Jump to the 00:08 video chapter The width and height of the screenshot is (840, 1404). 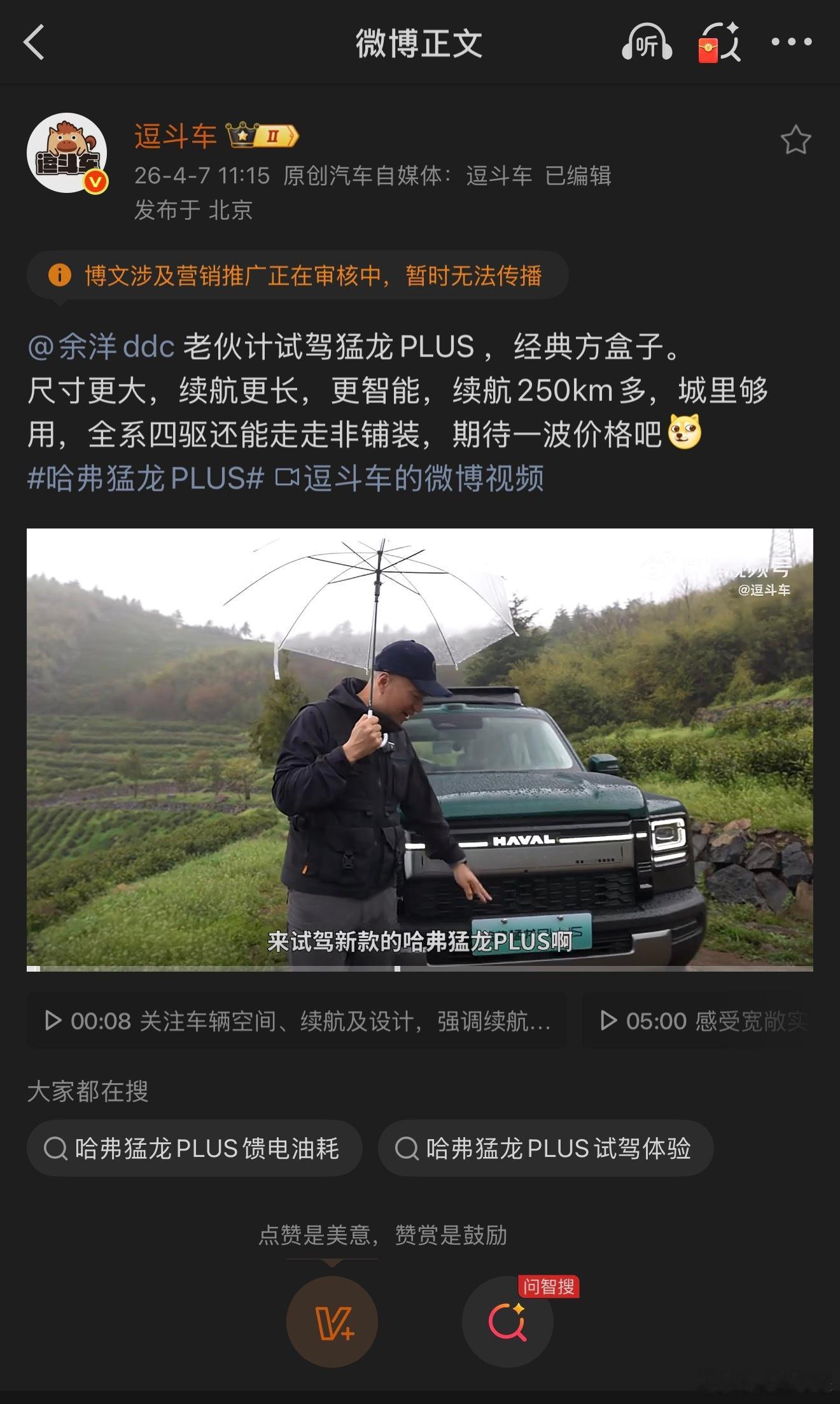pos(297,1021)
